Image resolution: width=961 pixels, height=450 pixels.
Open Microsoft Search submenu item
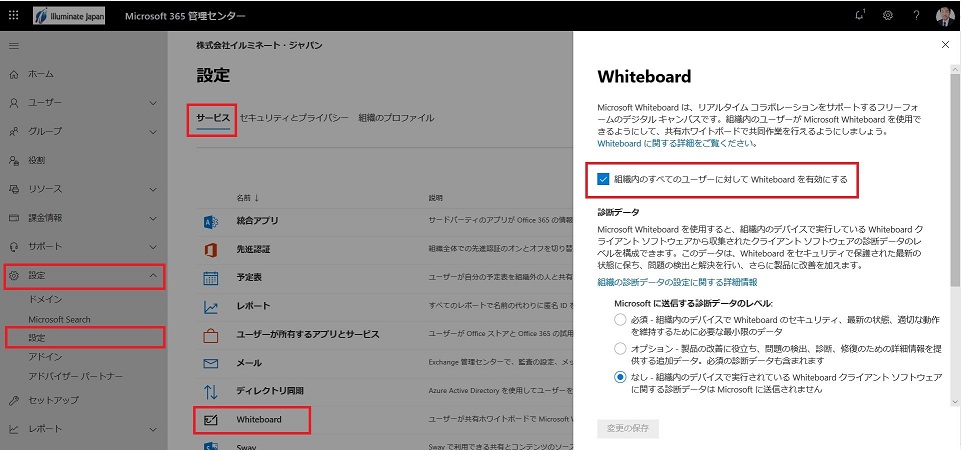(59, 319)
